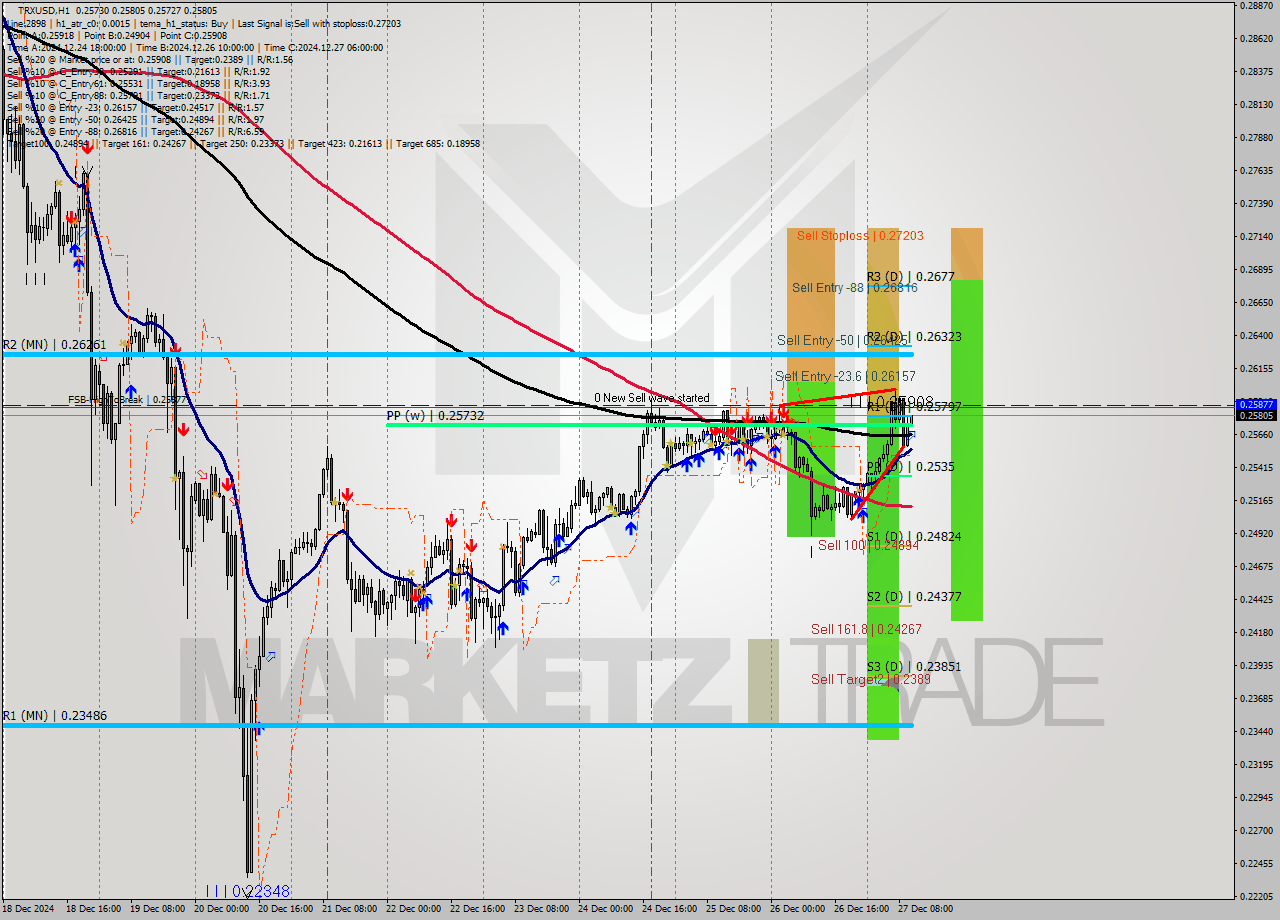Click the 'Sell Target2 | 0.2389' label

pyautogui.click(x=871, y=680)
